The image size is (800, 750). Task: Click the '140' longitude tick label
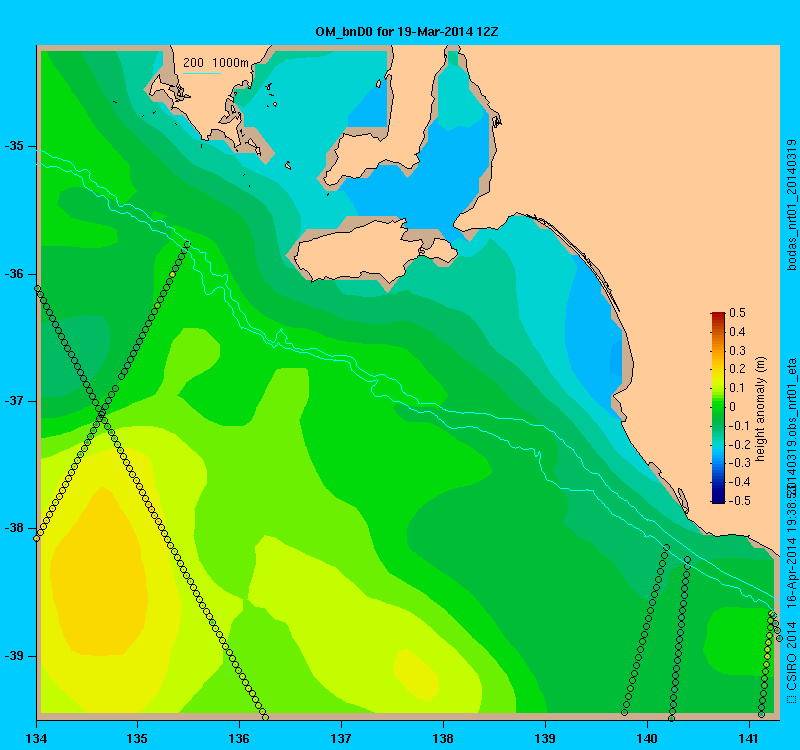647,738
